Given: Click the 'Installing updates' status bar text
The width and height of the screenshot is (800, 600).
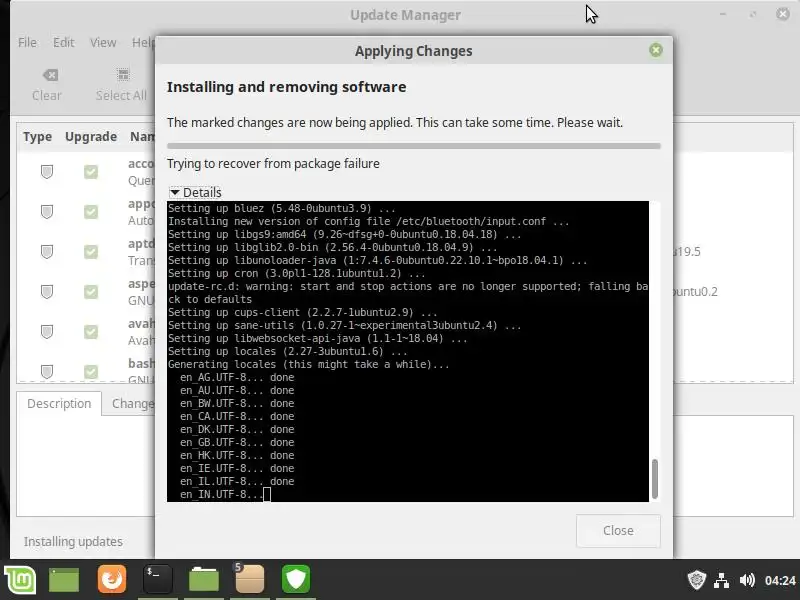Looking at the screenshot, I should pos(73,541).
